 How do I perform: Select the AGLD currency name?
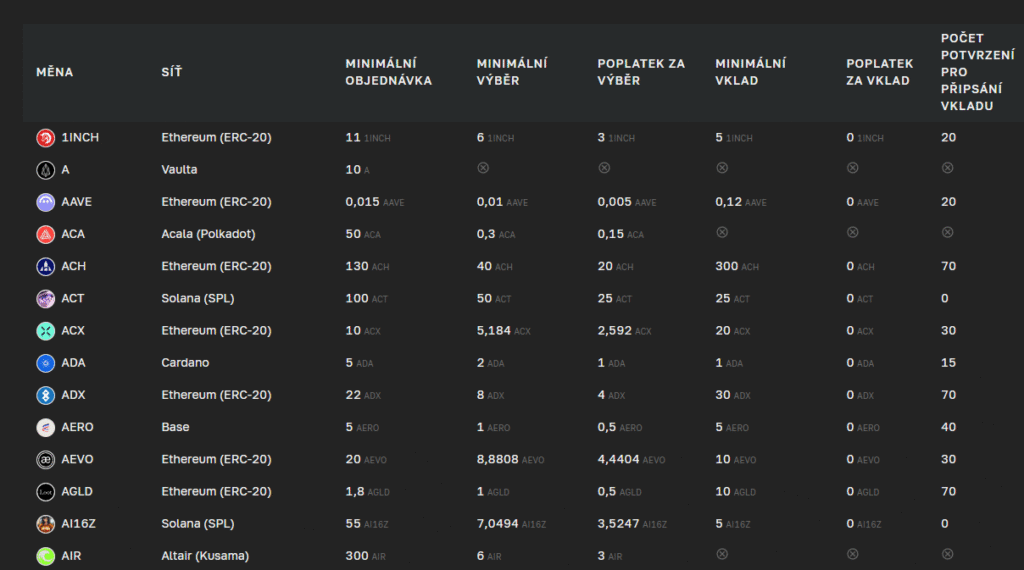[77, 492]
